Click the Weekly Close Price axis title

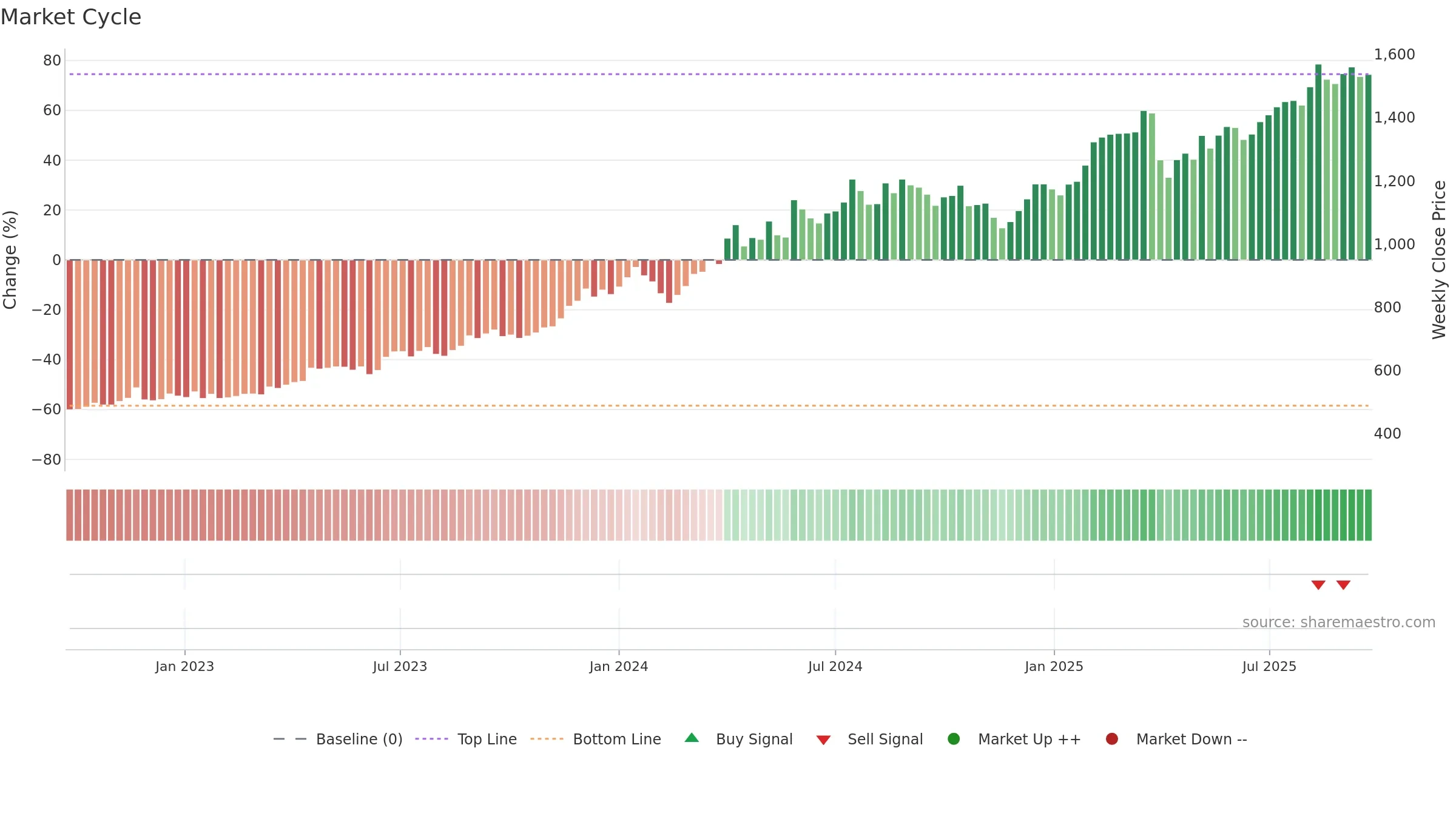click(1439, 260)
